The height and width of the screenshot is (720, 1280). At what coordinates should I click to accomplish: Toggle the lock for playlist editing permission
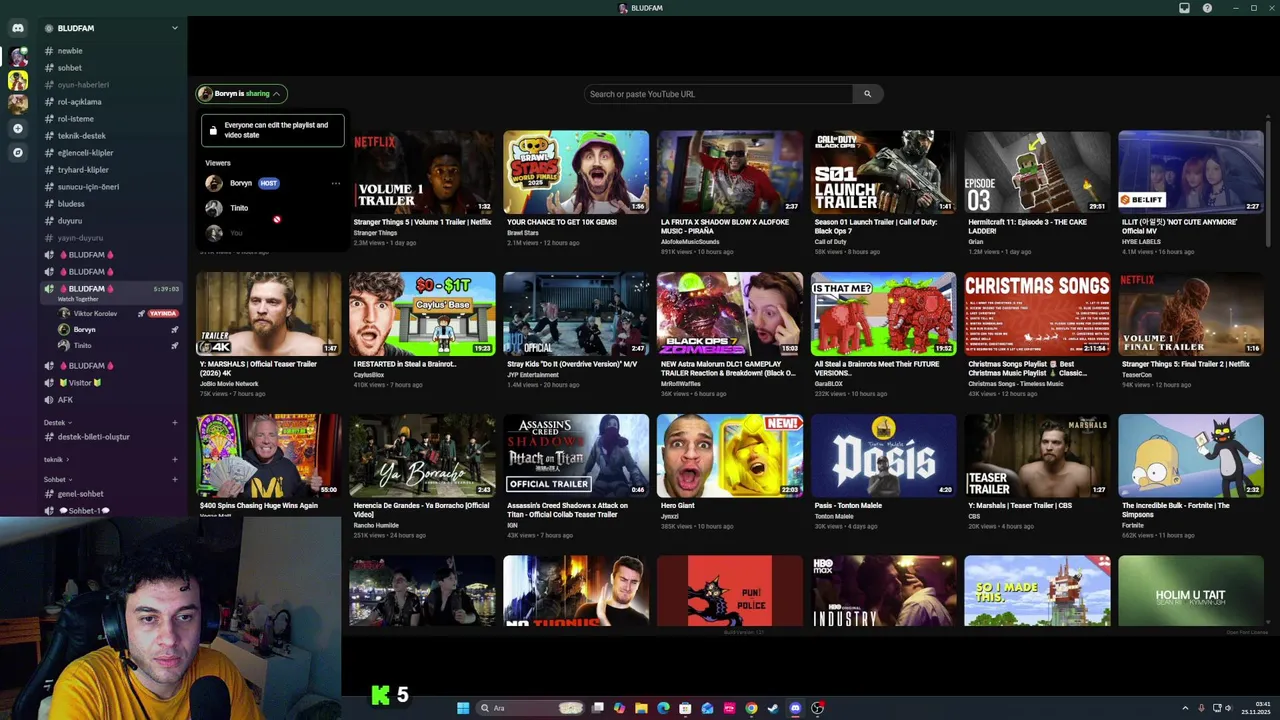[213, 130]
